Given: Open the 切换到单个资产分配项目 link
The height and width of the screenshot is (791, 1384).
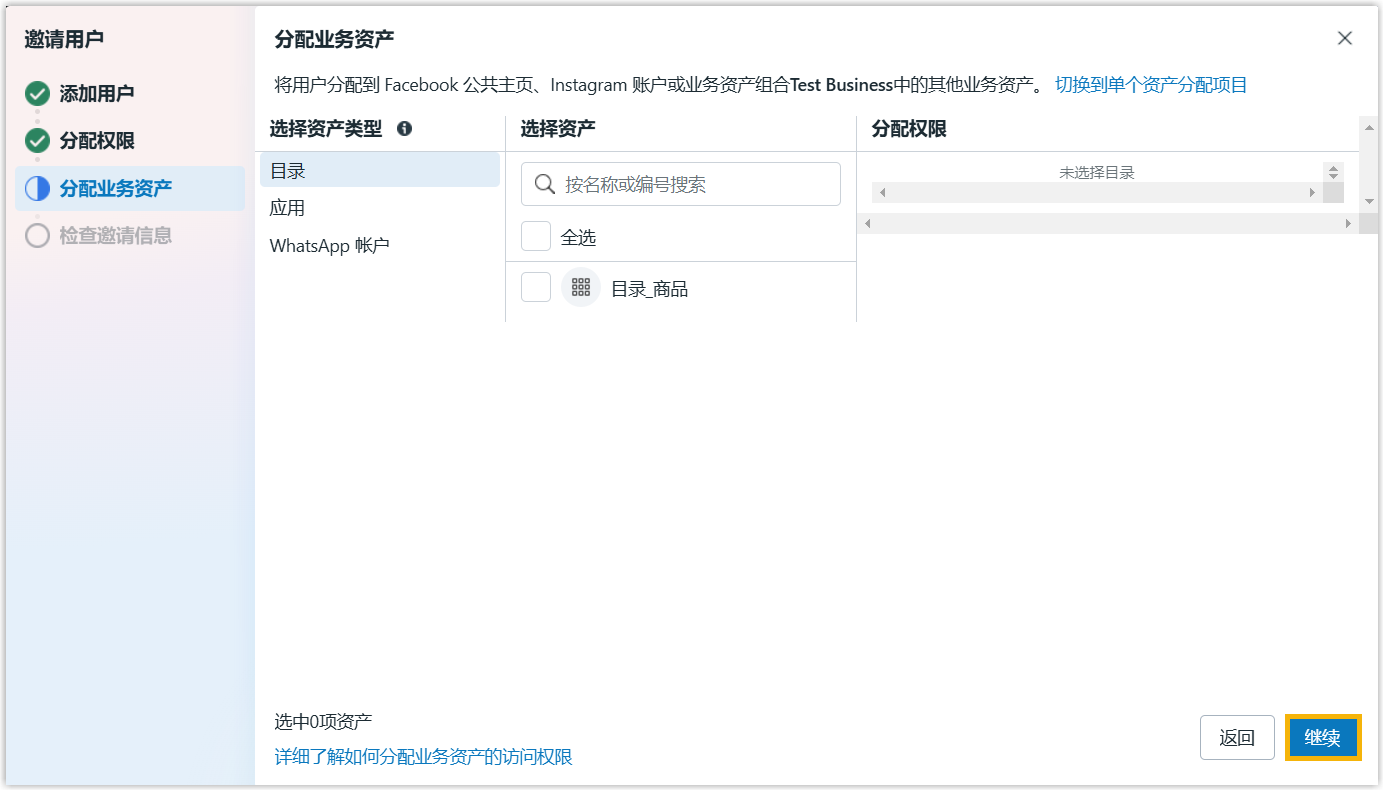Looking at the screenshot, I should pos(1150,85).
